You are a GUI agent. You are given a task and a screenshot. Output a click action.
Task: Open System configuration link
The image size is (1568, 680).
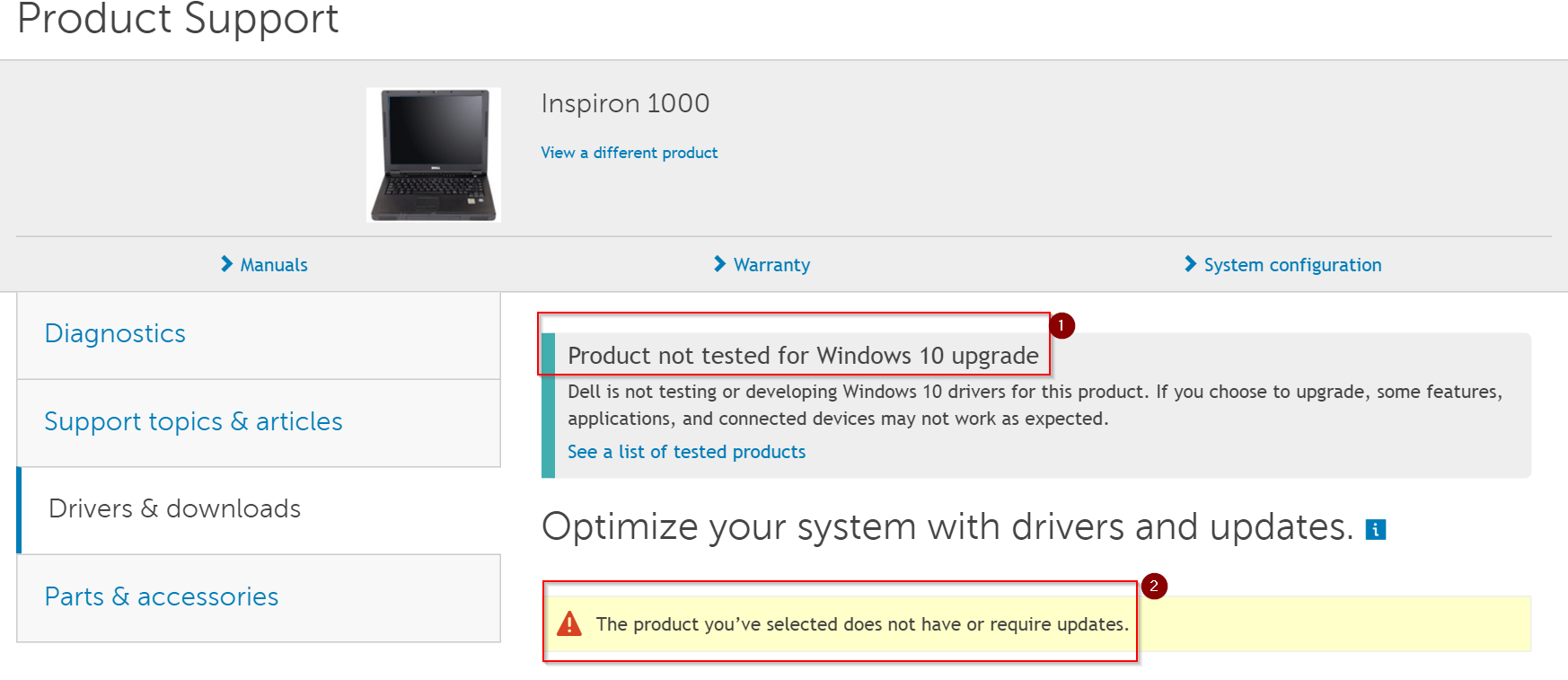pos(1292,265)
